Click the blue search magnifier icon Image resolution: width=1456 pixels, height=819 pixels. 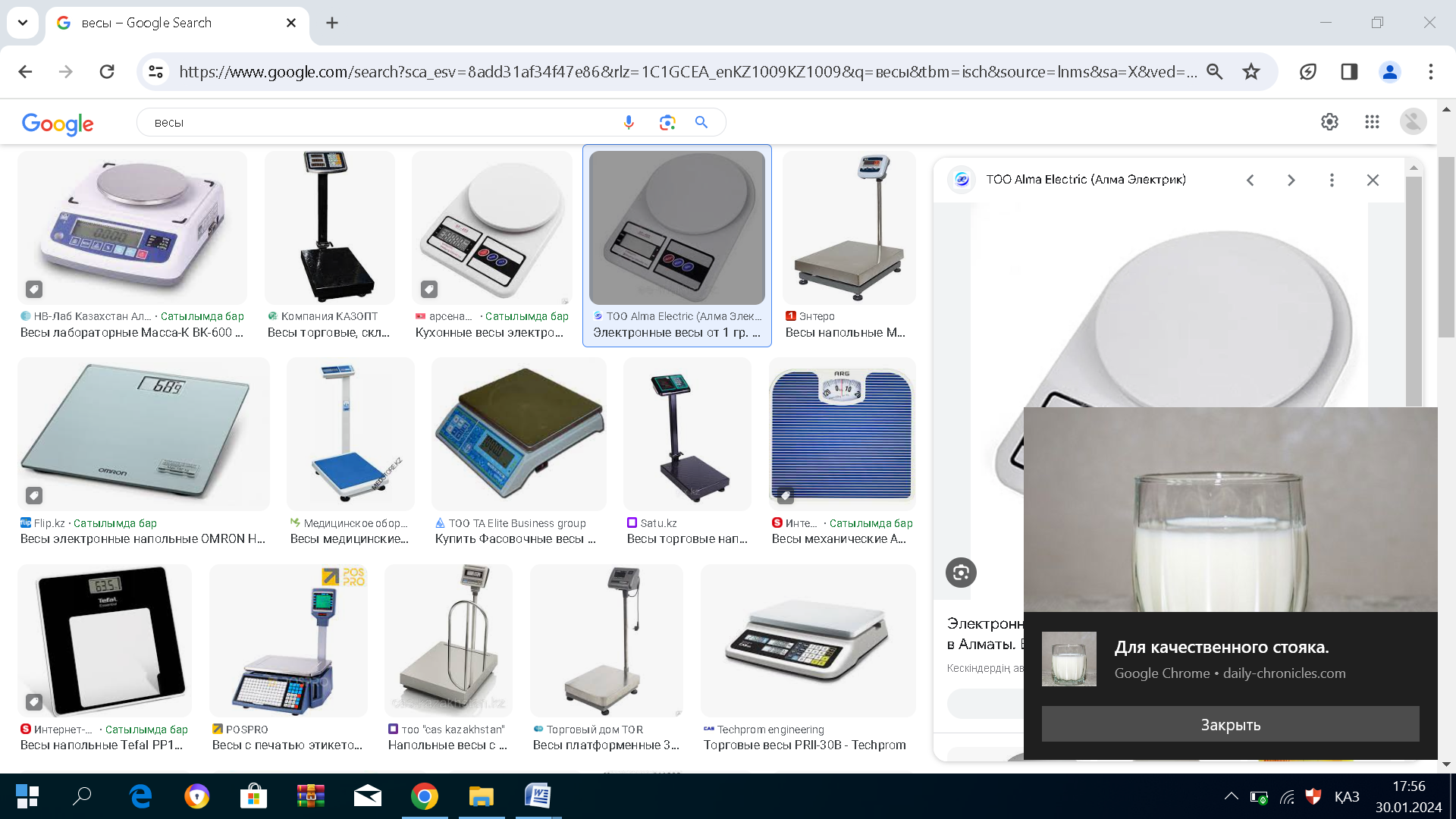701,122
